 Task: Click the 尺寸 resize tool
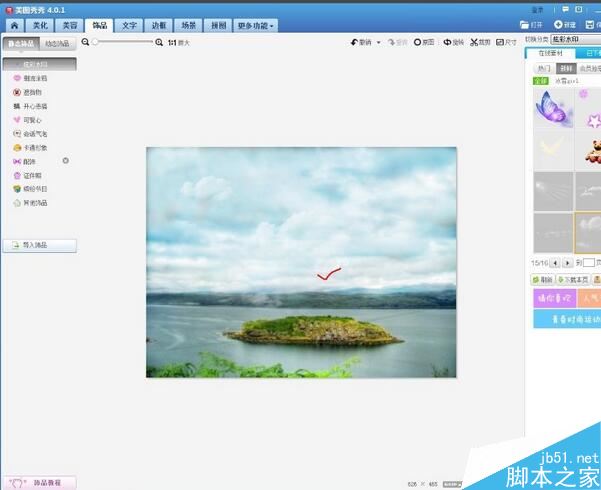coord(506,42)
